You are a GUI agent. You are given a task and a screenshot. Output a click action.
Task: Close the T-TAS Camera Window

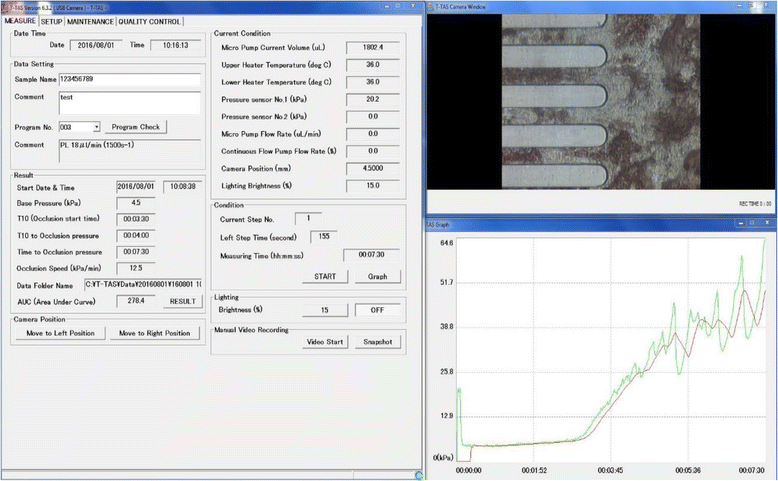[765, 6]
